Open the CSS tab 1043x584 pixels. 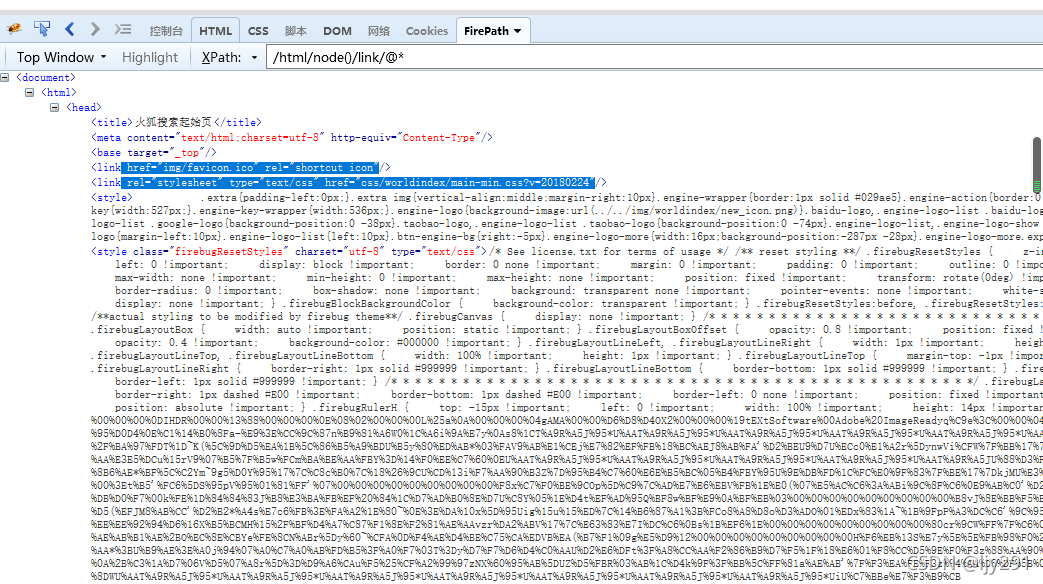(x=258, y=31)
